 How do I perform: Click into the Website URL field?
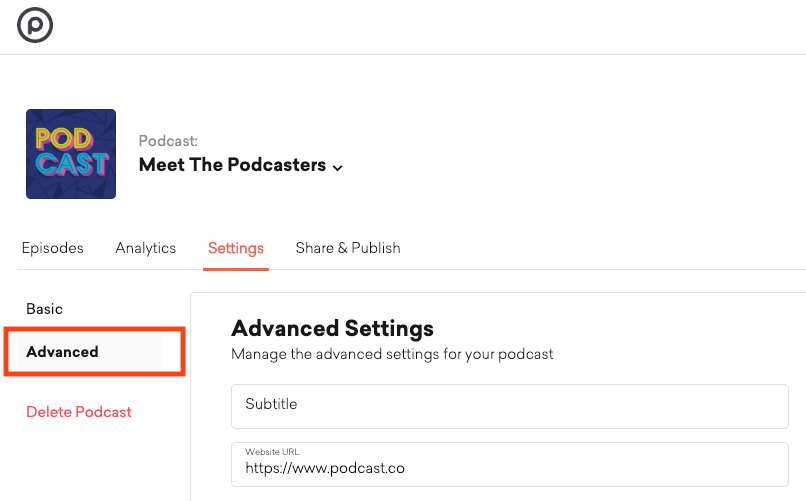(x=509, y=465)
